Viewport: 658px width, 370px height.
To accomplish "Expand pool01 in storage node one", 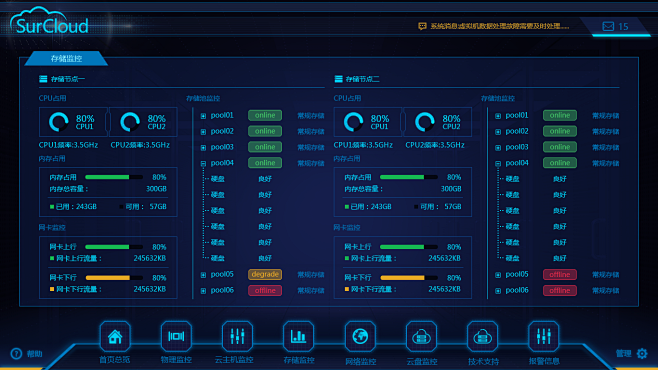I will point(203,116).
